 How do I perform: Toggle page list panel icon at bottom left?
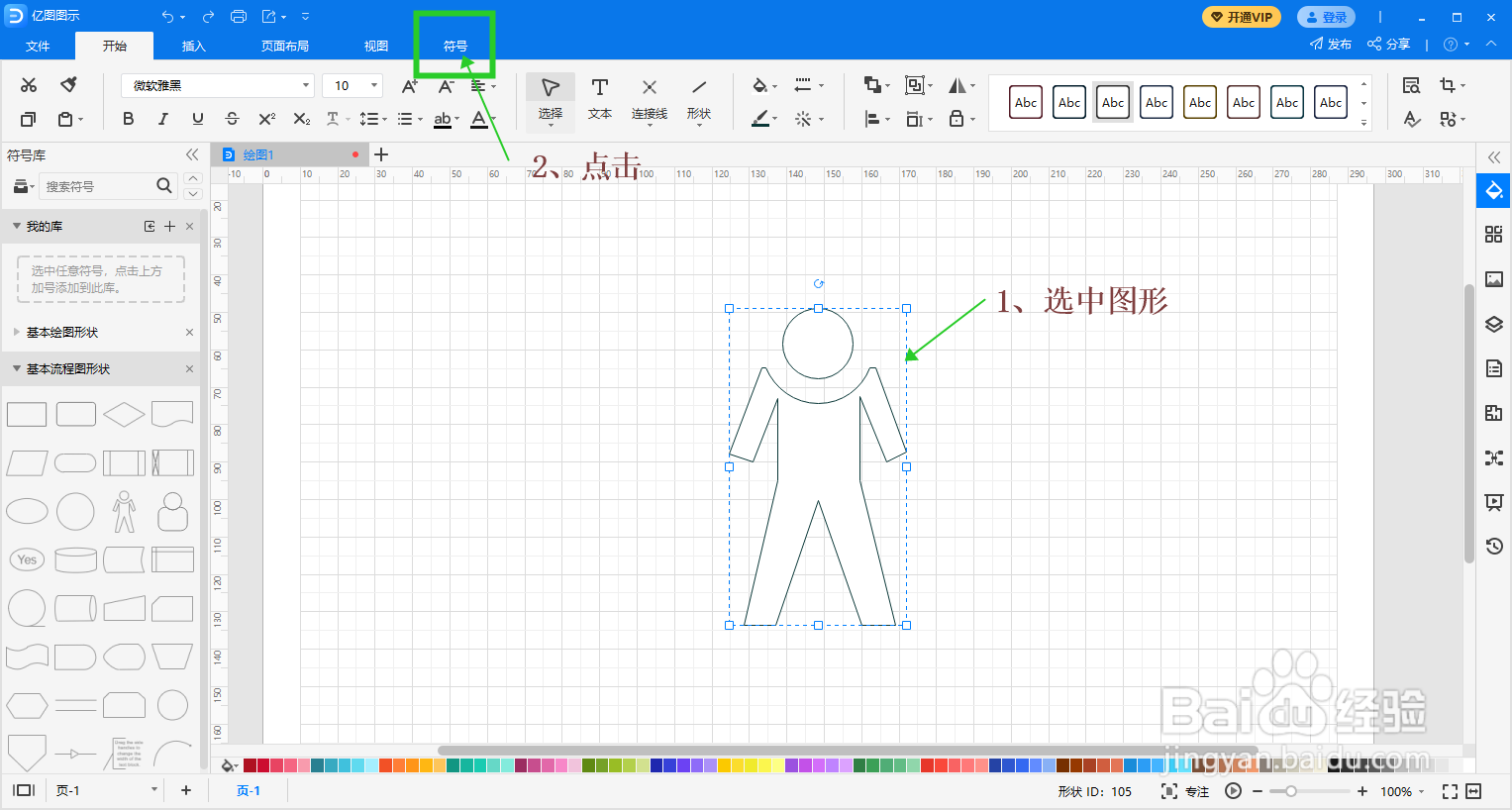tap(24, 790)
